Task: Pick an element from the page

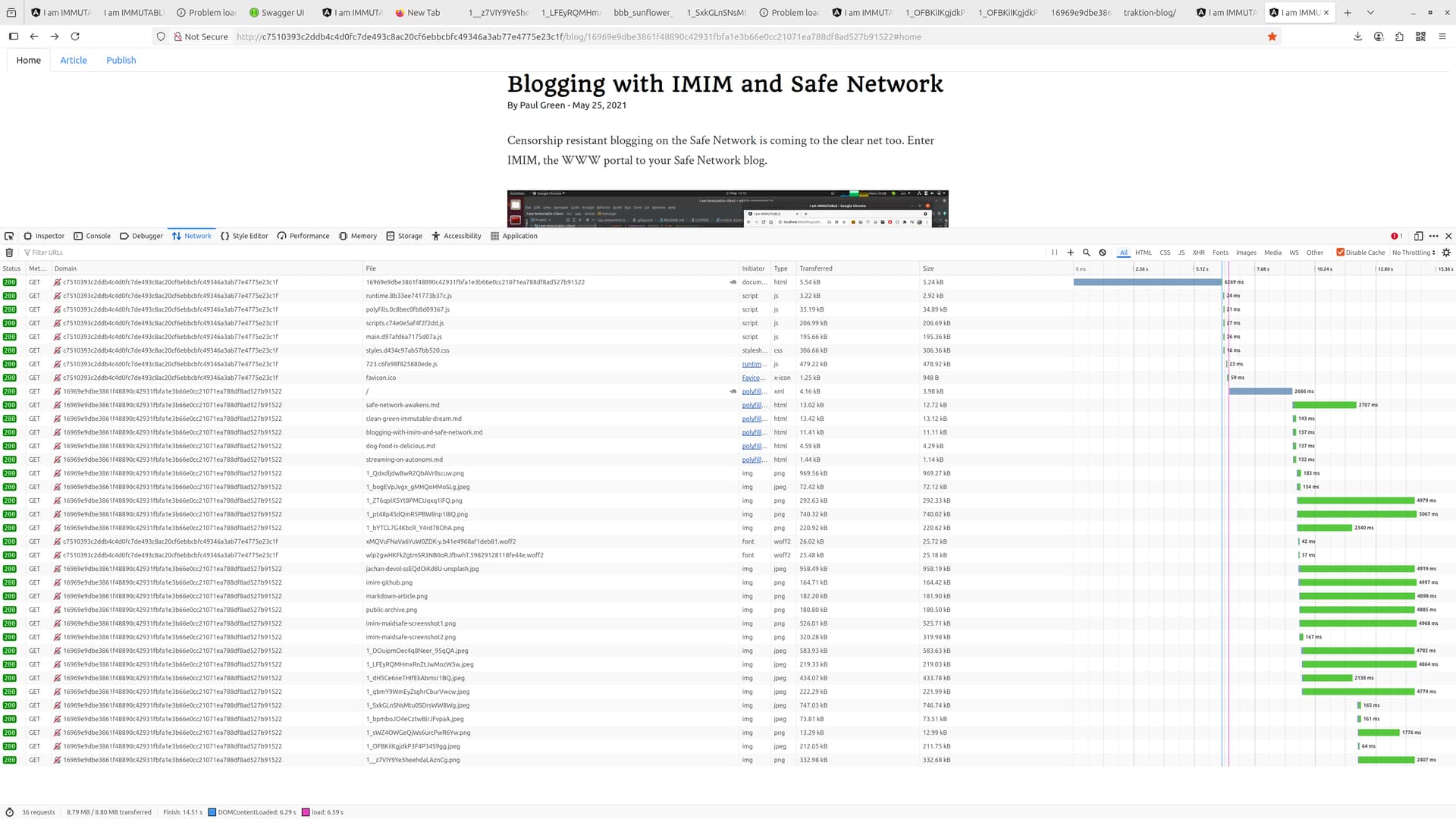Action: [9, 236]
